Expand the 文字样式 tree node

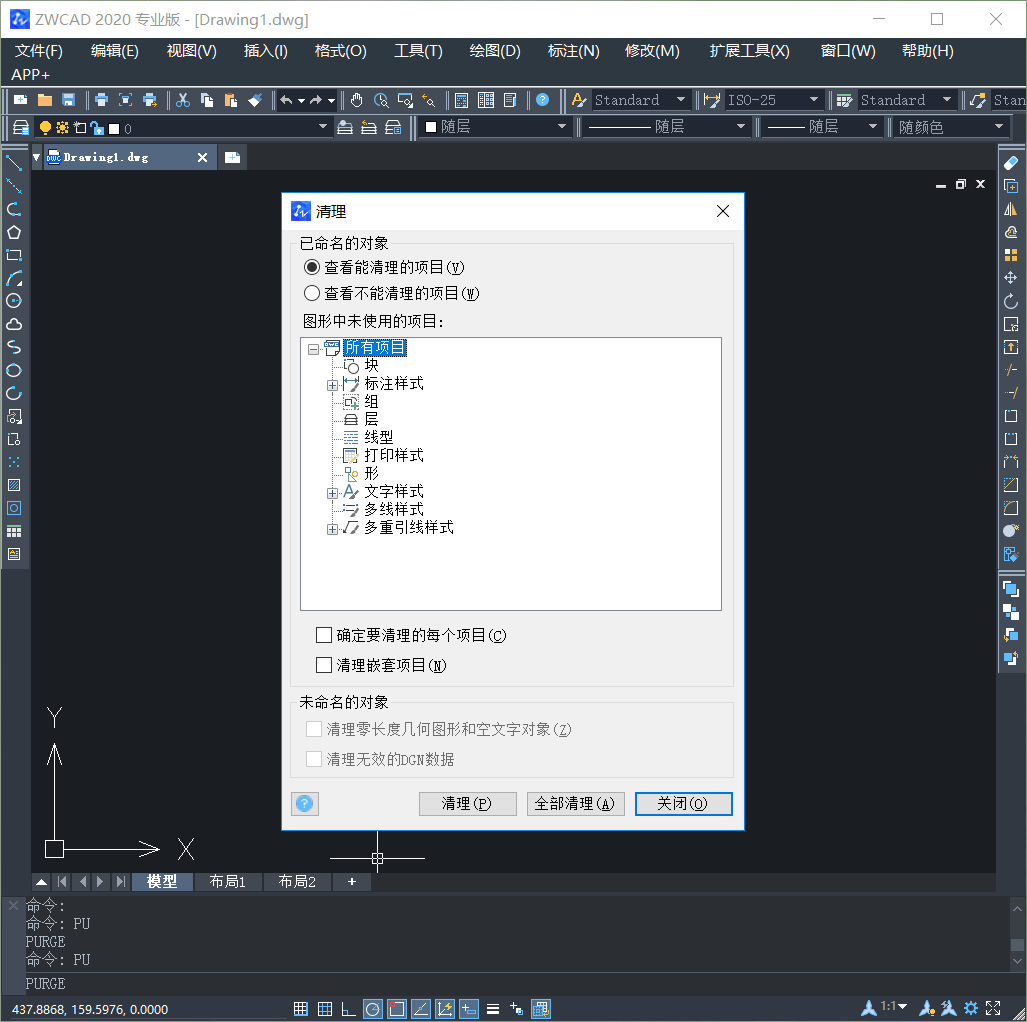pos(332,492)
